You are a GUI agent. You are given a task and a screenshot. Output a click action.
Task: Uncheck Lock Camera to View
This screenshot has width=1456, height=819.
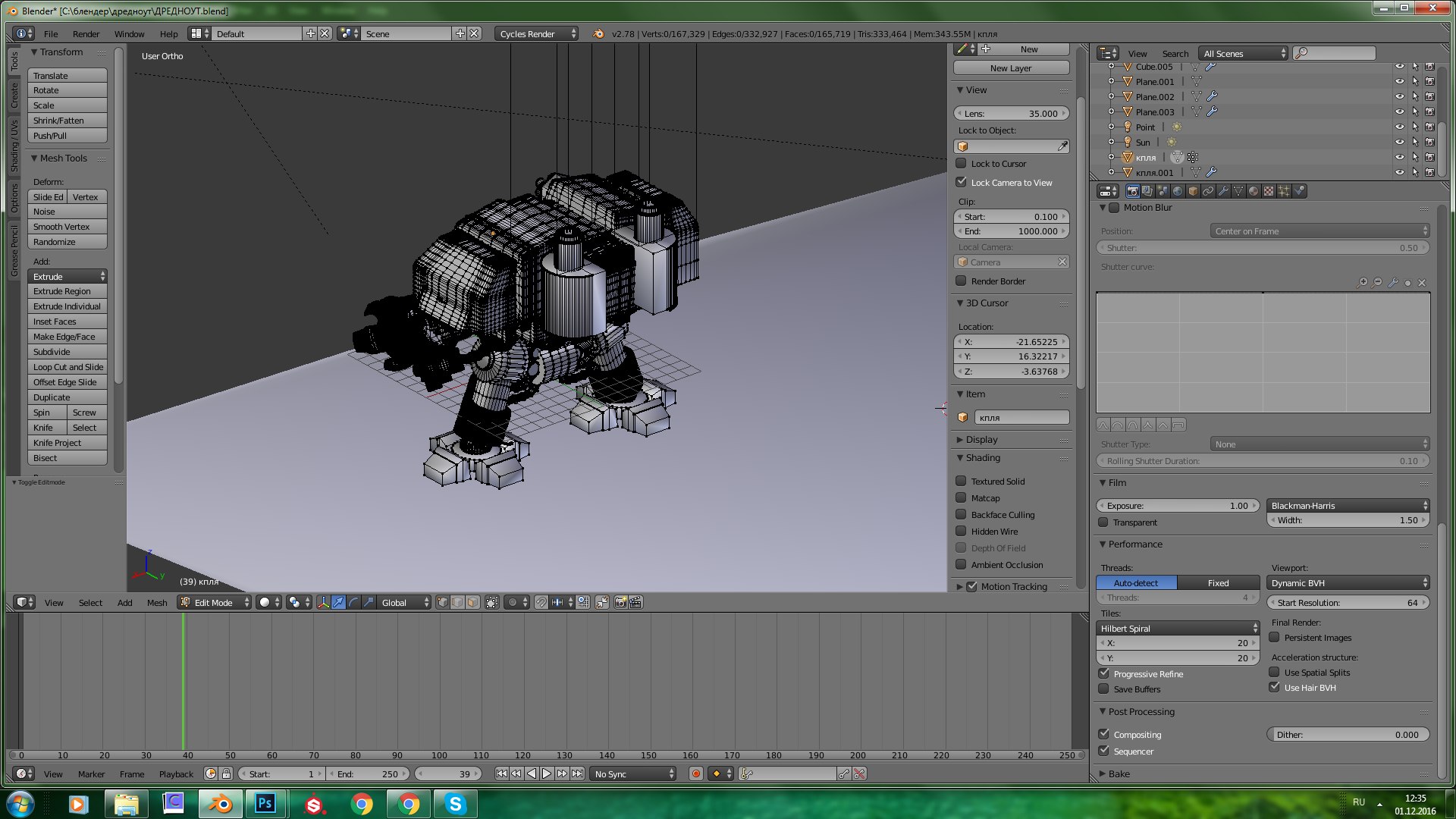tap(961, 182)
